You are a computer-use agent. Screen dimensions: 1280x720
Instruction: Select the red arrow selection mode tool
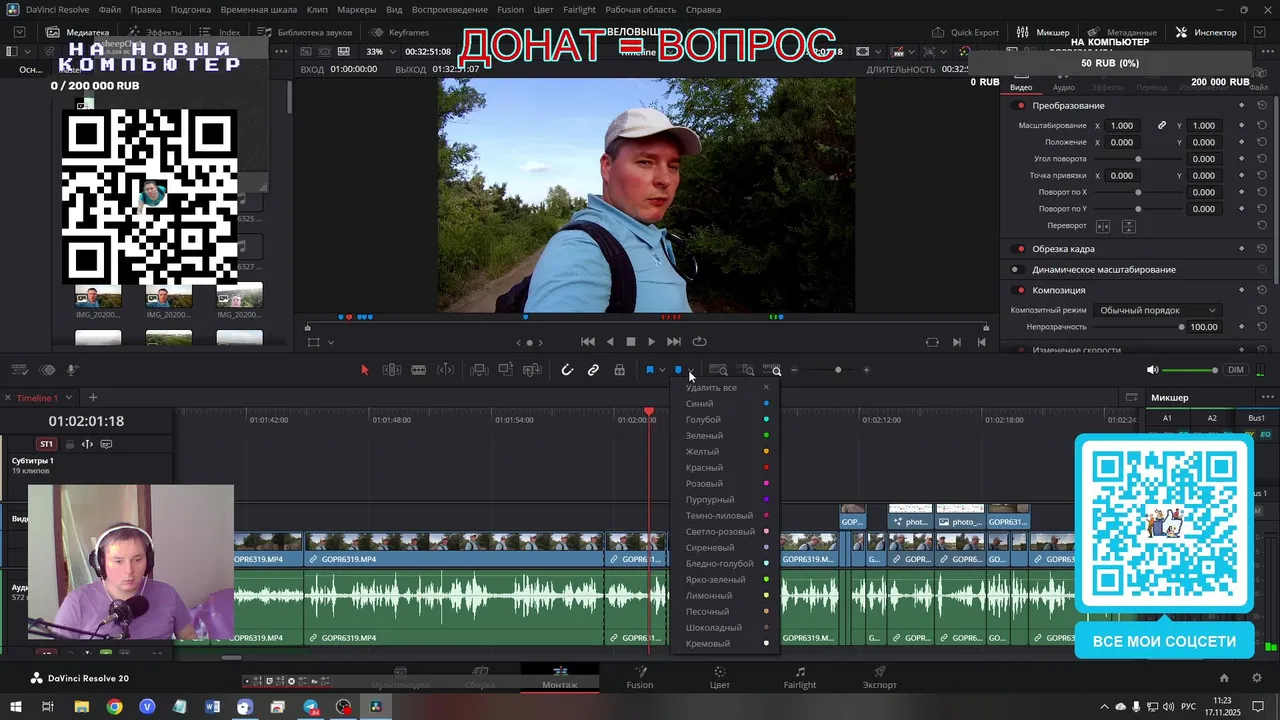click(364, 370)
